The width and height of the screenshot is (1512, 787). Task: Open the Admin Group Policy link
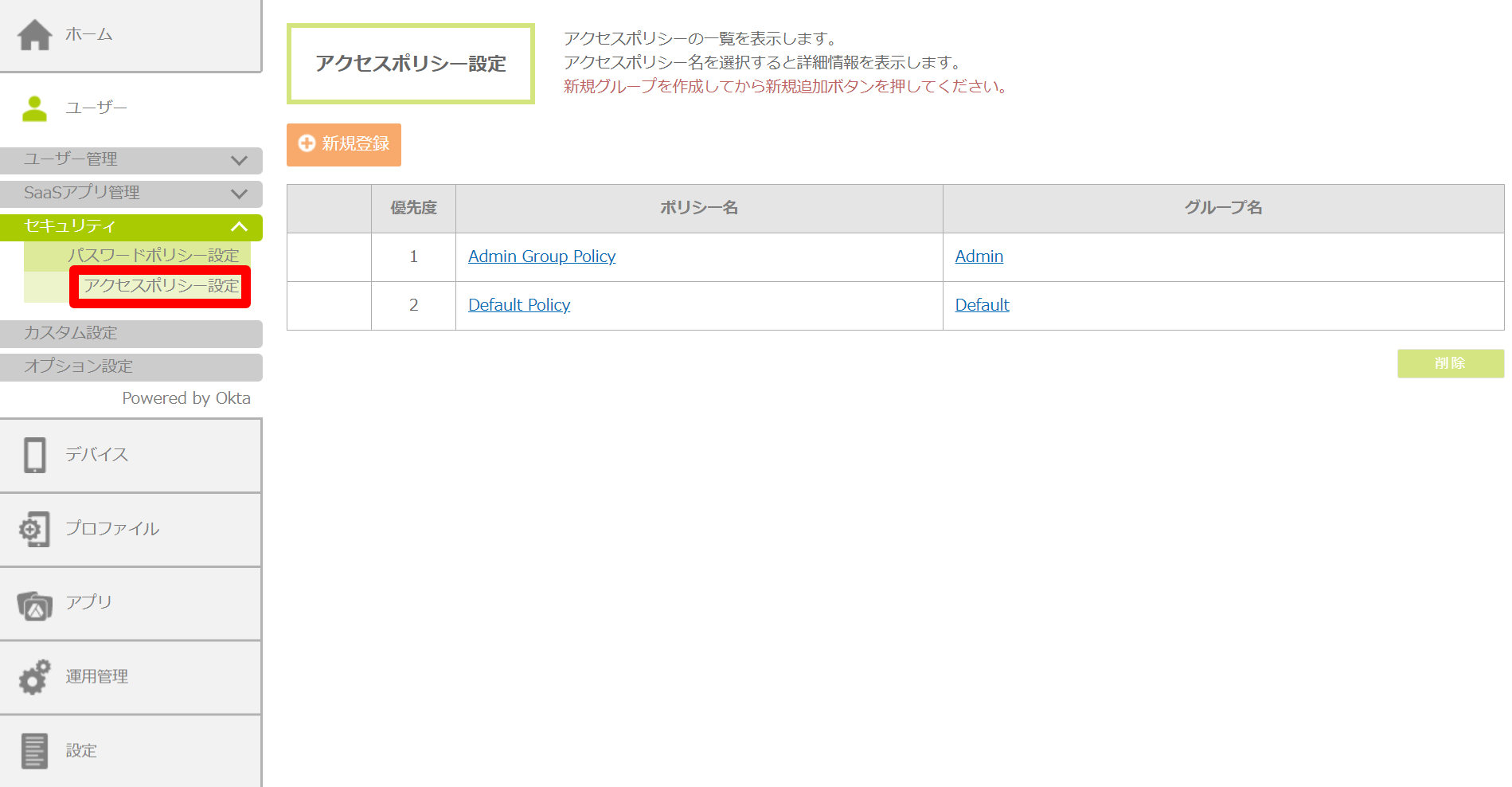tap(541, 256)
